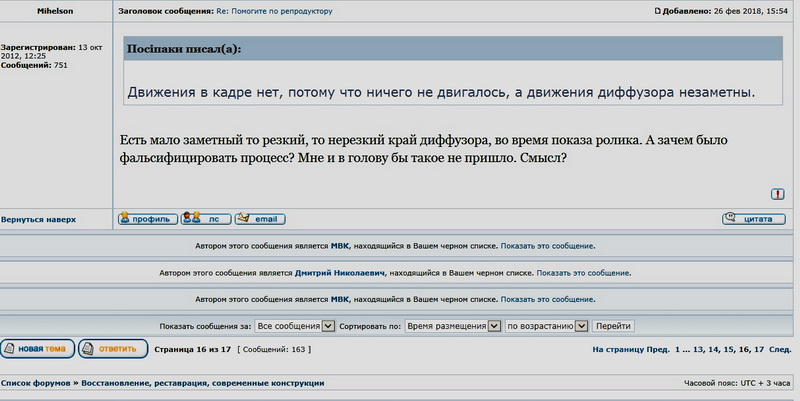Screen dimensions: 800x401
Task: Click the Перейти button
Action: coord(613,326)
